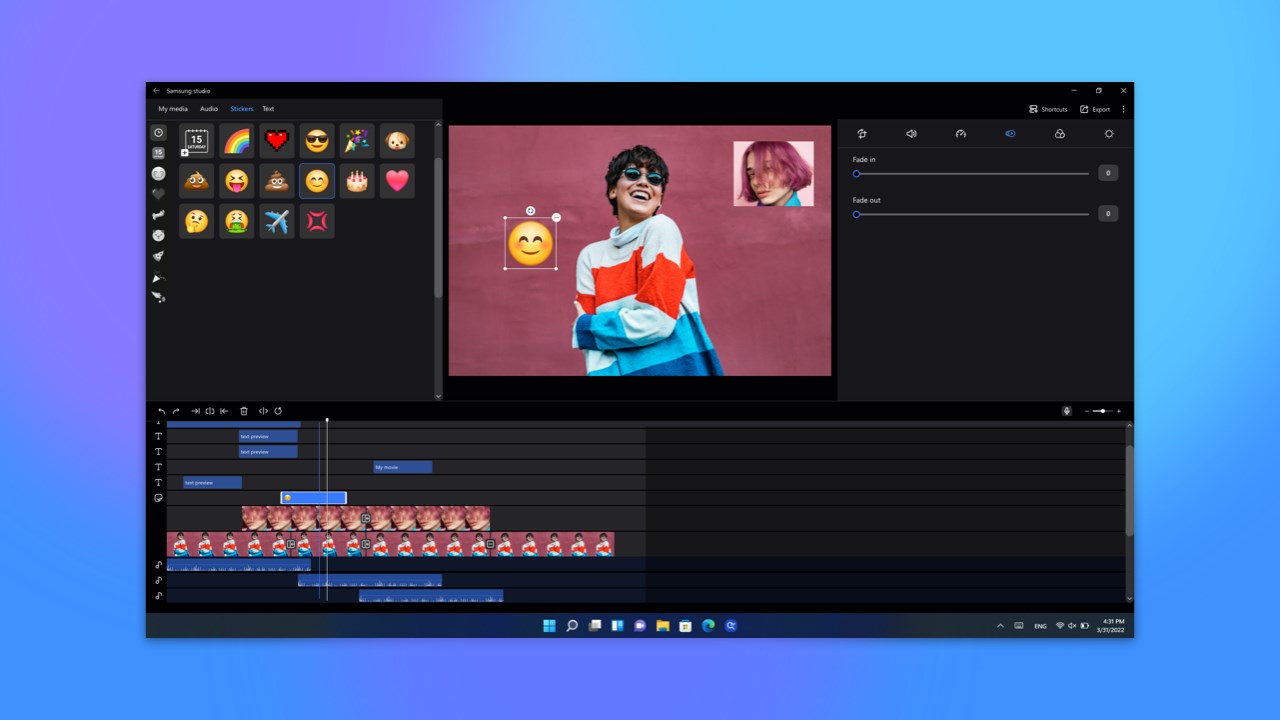Open the crop and rotate panel icon
The image size is (1280, 720).
(x=861, y=133)
